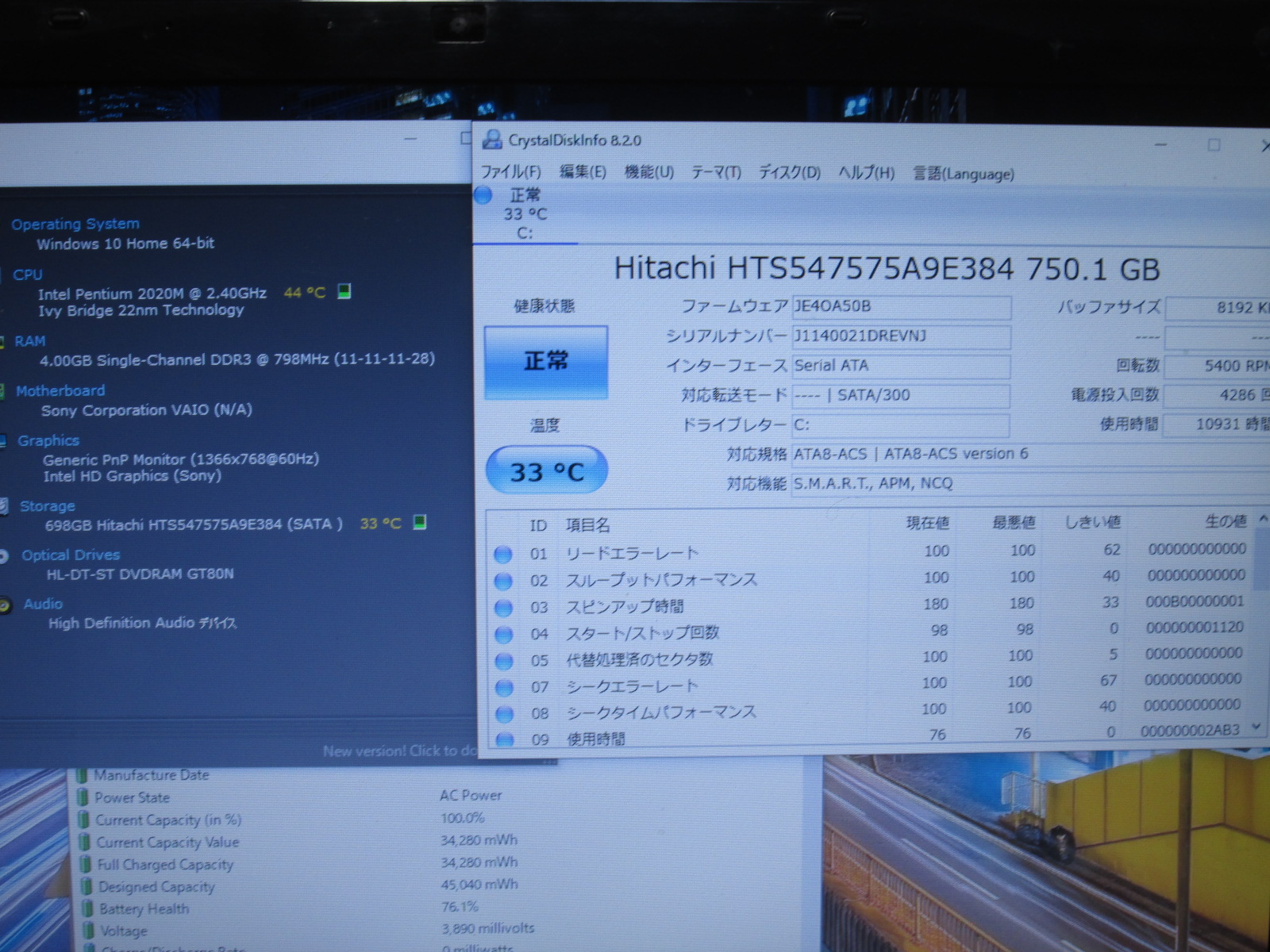Click the blue status circle for Seek Time Performance (ID 08)
The width and height of the screenshot is (1270, 952).
point(503,714)
